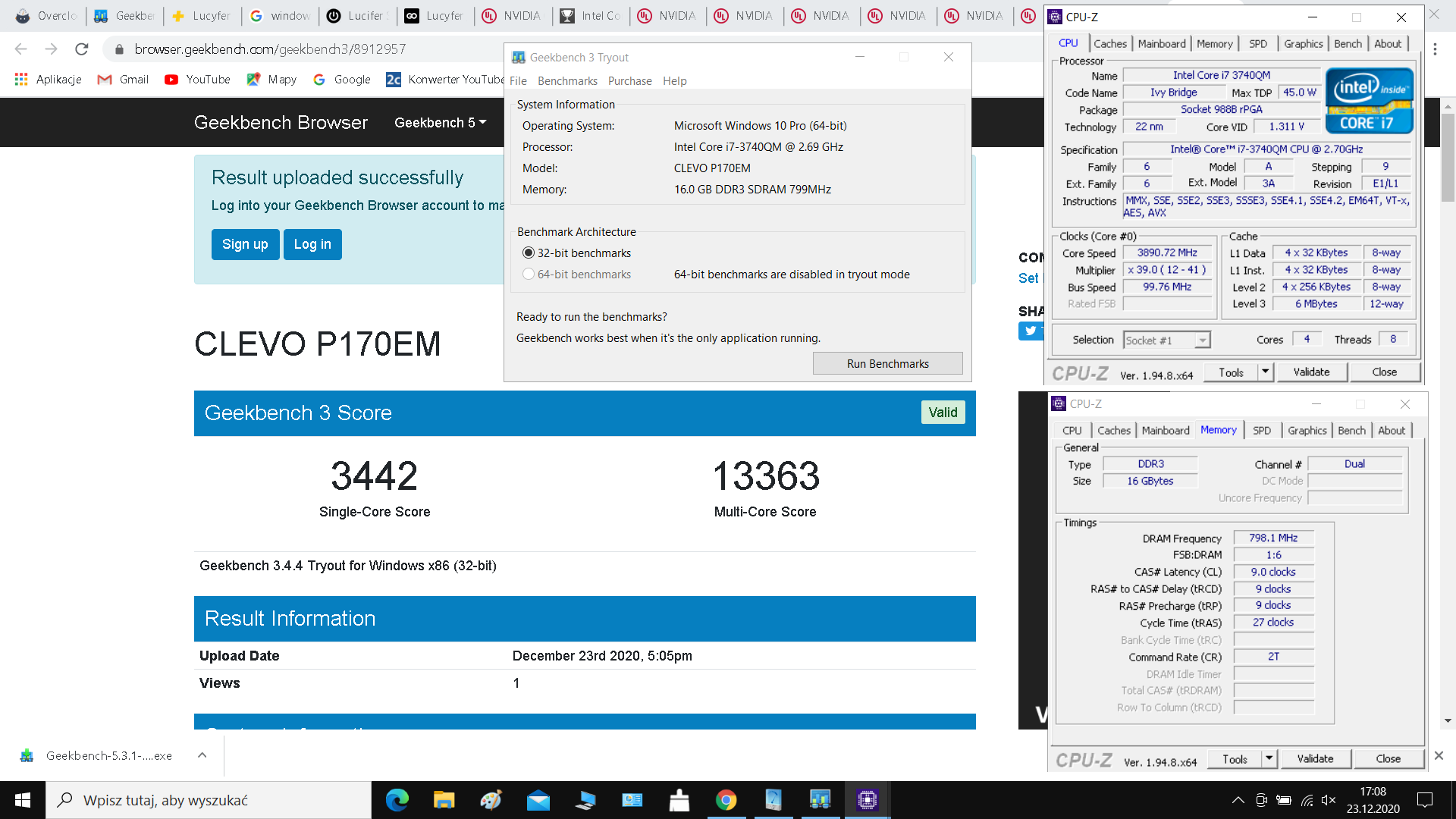
Task: Click the secure lock icon in address bar
Action: (x=118, y=49)
